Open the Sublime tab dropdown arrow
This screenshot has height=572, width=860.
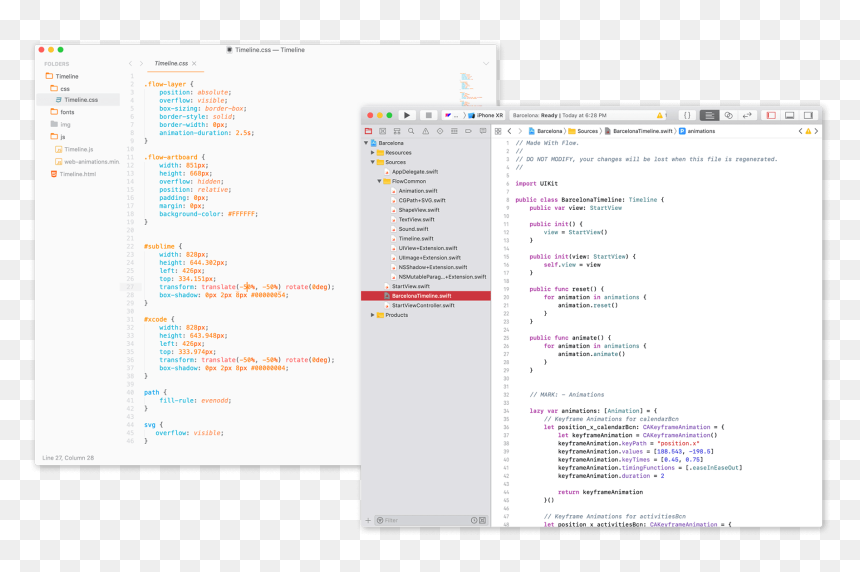coord(486,64)
